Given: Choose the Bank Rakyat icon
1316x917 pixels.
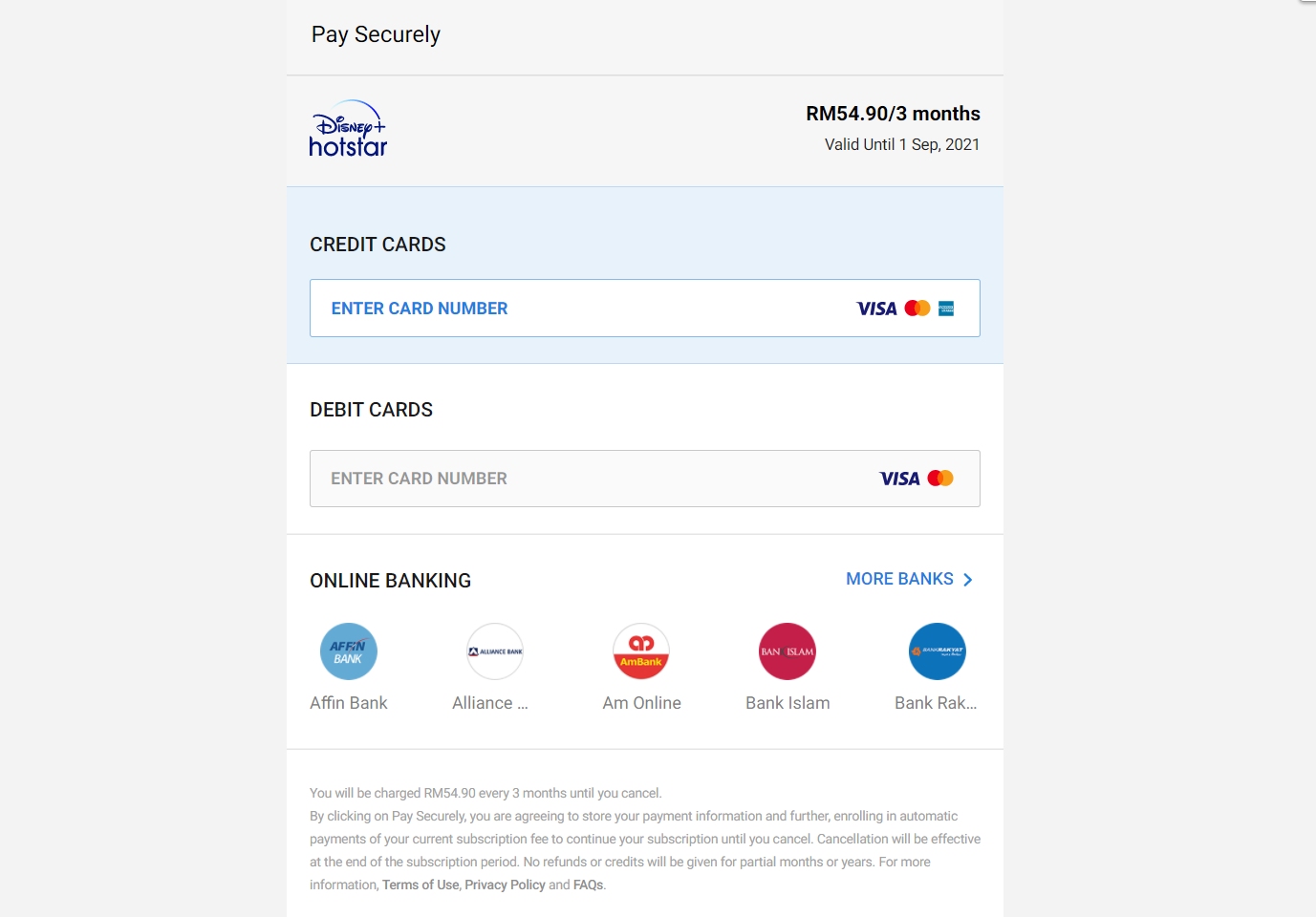Looking at the screenshot, I should point(938,651).
